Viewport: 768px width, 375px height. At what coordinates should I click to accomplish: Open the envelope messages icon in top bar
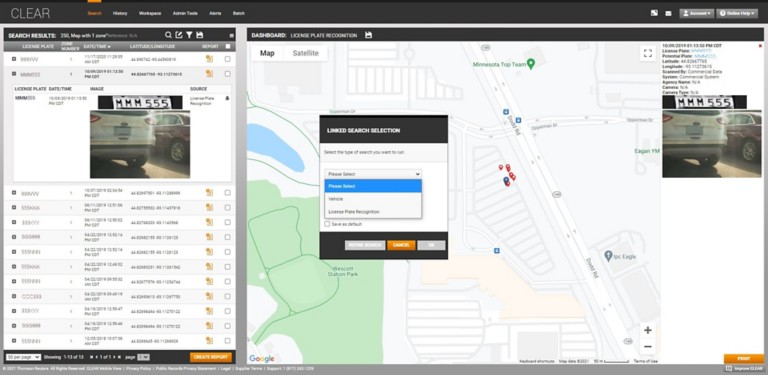coord(668,13)
